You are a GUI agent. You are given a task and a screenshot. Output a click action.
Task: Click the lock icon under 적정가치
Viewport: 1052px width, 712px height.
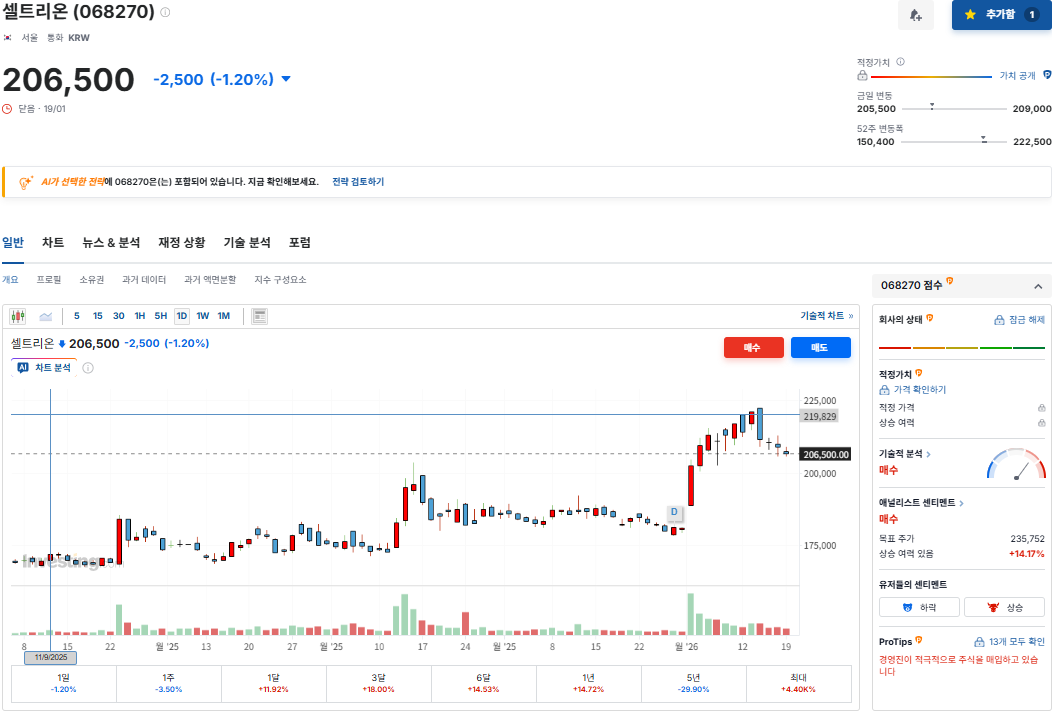tap(862, 76)
